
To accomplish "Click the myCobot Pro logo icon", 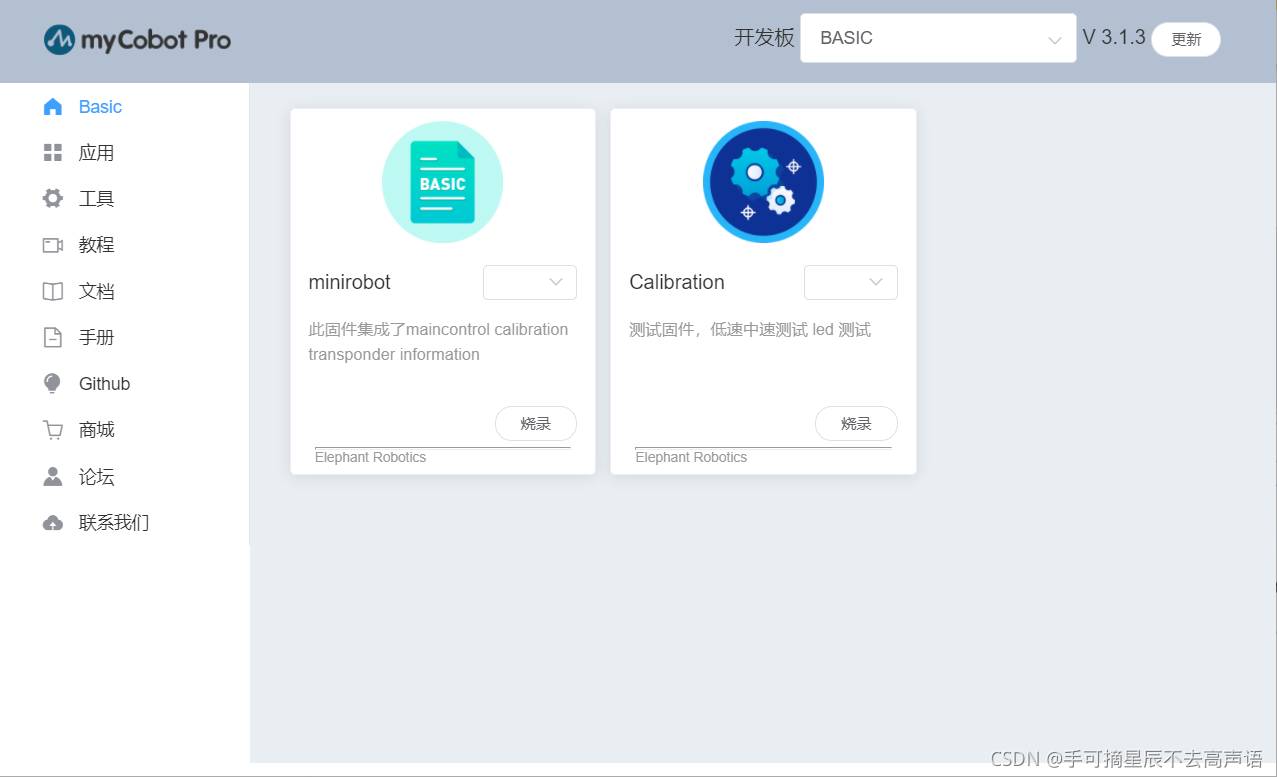I will pyautogui.click(x=59, y=40).
